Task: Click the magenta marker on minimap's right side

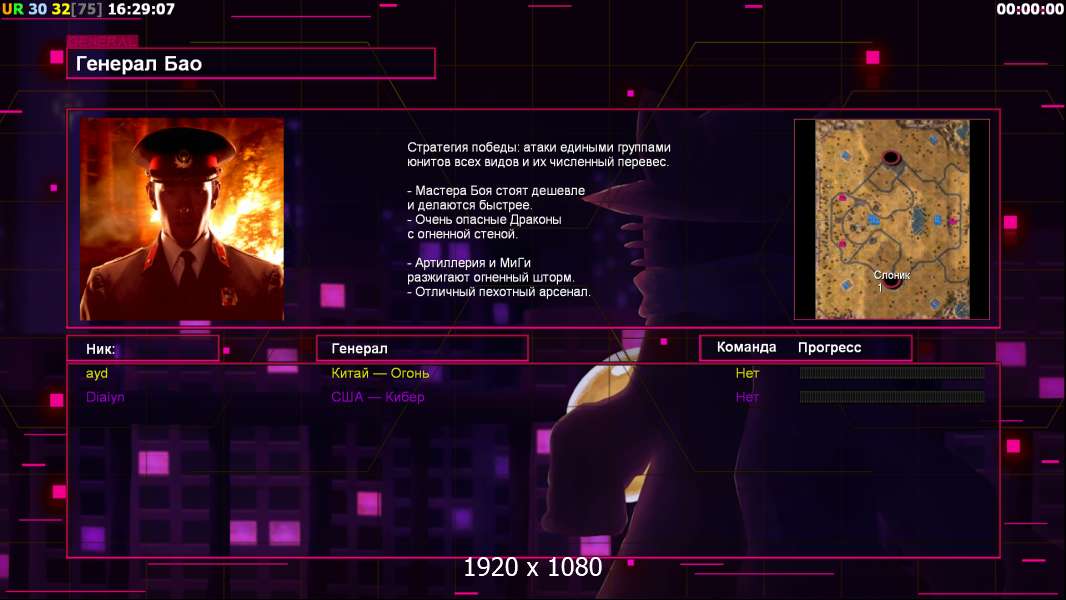Action: 952,221
